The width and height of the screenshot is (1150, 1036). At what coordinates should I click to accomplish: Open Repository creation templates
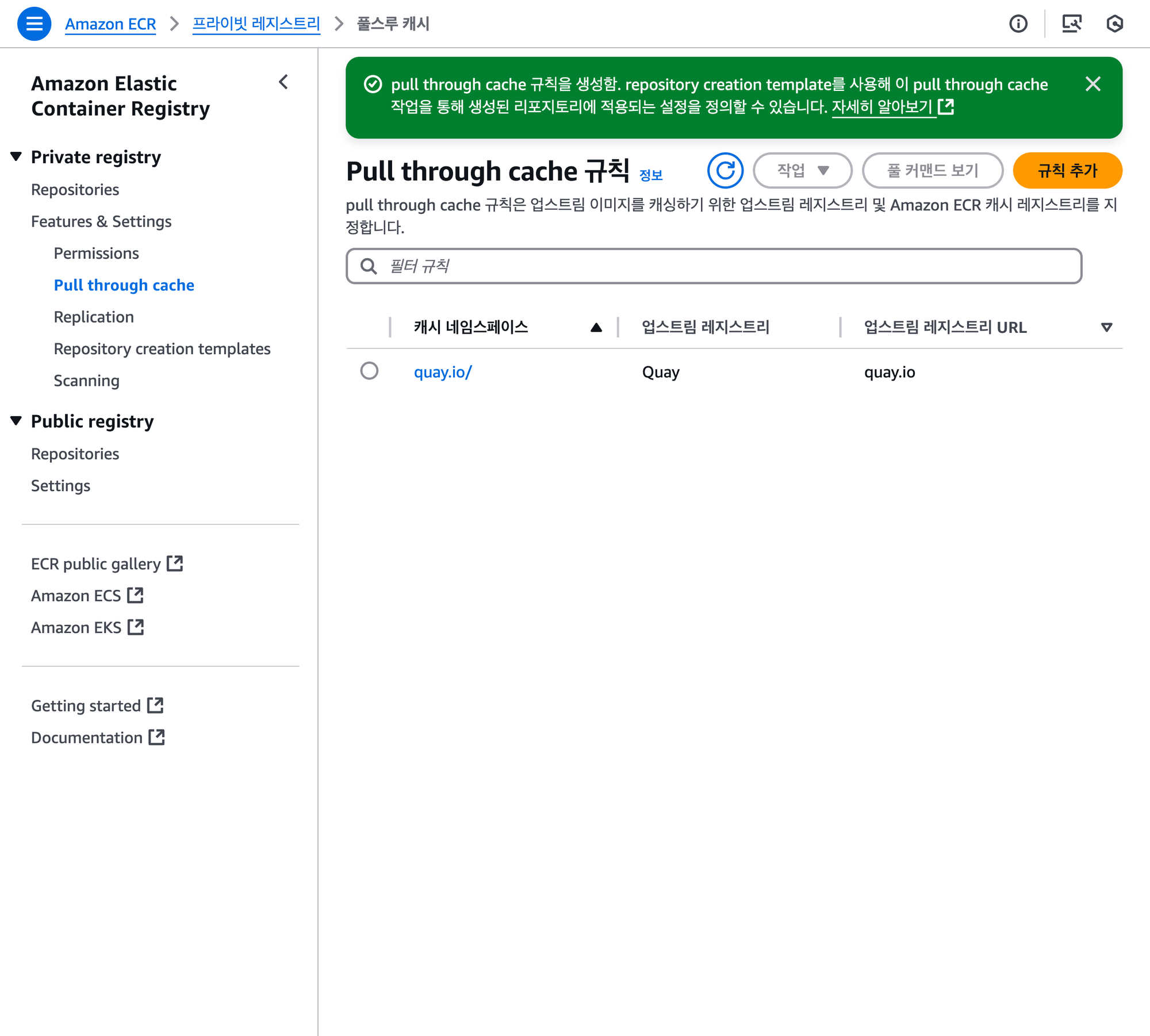point(162,349)
